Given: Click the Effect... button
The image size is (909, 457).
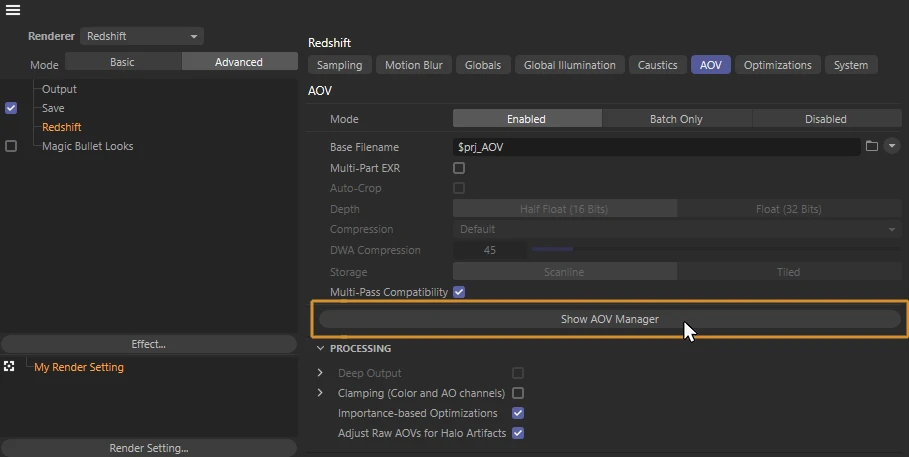Looking at the screenshot, I should pyautogui.click(x=148, y=344).
